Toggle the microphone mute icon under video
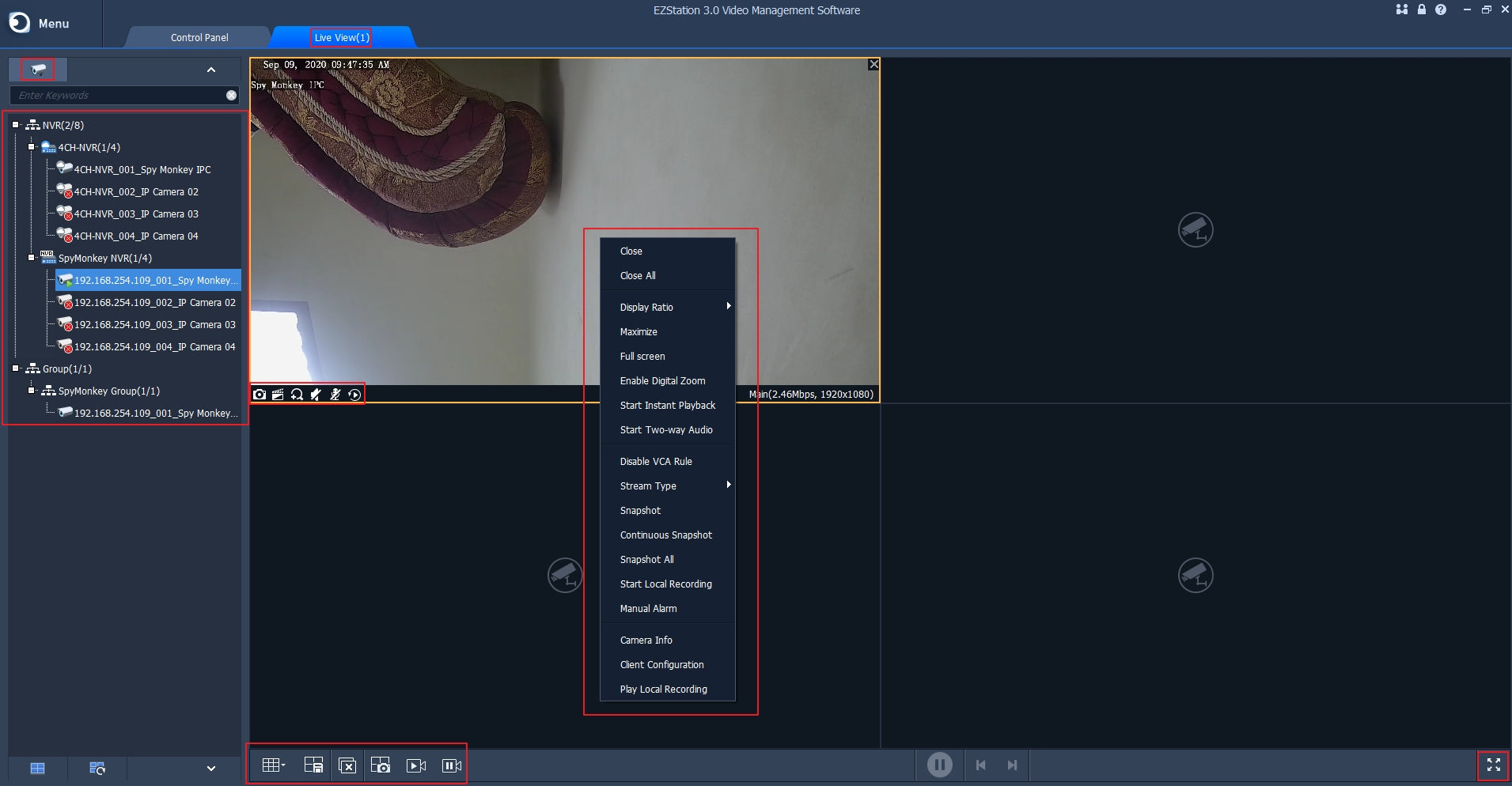Viewport: 1512px width, 786px height. 335,395
